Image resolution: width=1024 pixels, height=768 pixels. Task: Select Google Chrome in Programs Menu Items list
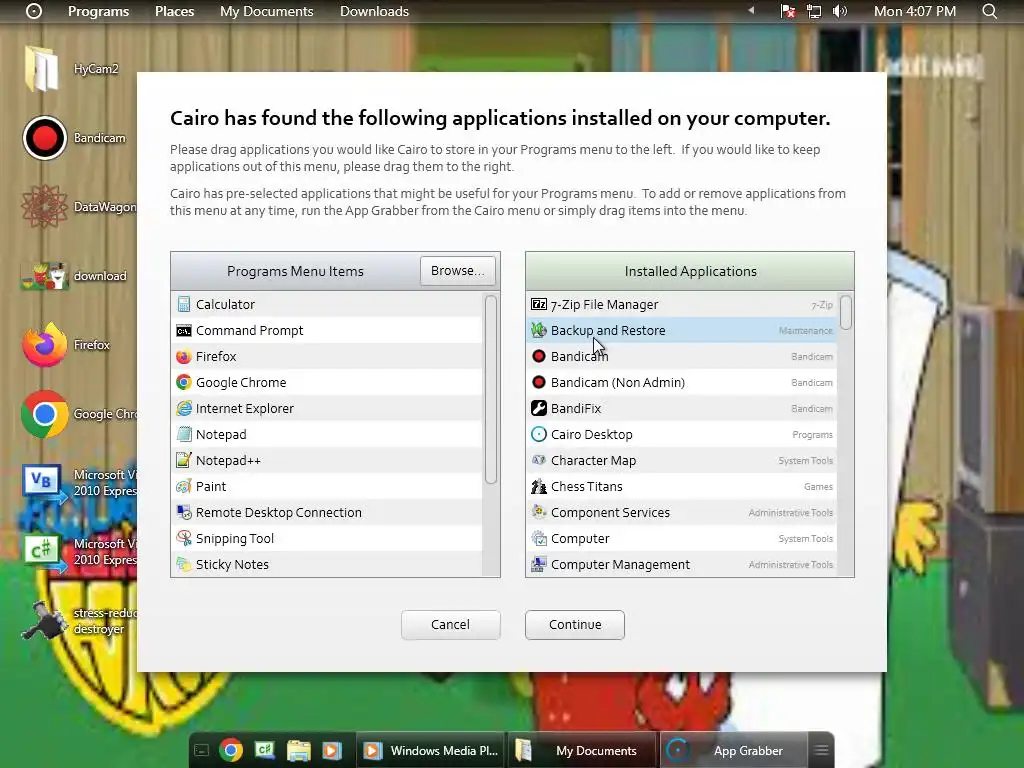(x=327, y=383)
